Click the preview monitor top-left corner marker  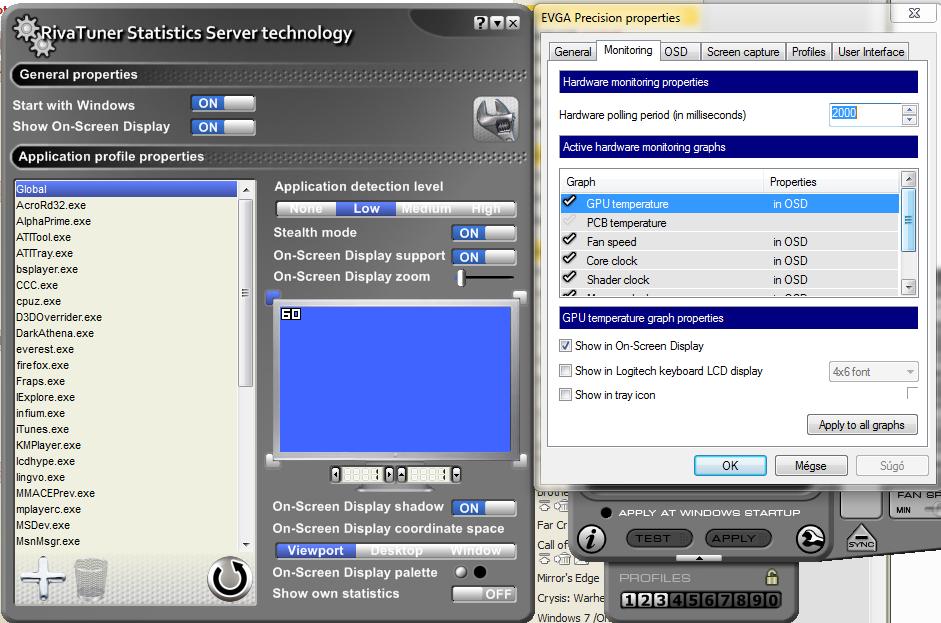(x=273, y=296)
